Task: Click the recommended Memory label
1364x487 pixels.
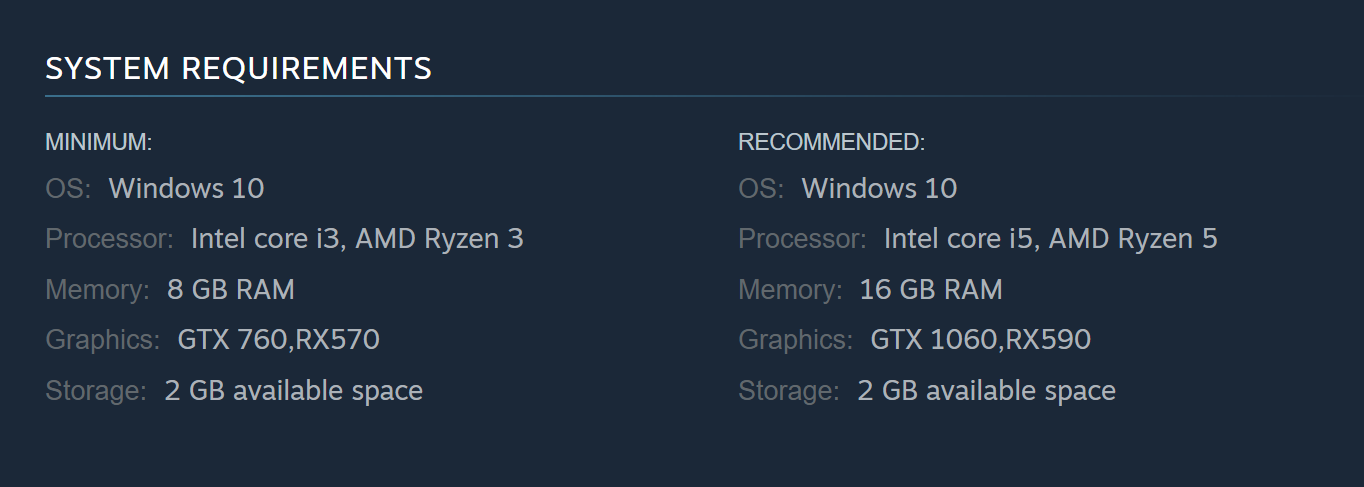Action: pyautogui.click(x=790, y=290)
